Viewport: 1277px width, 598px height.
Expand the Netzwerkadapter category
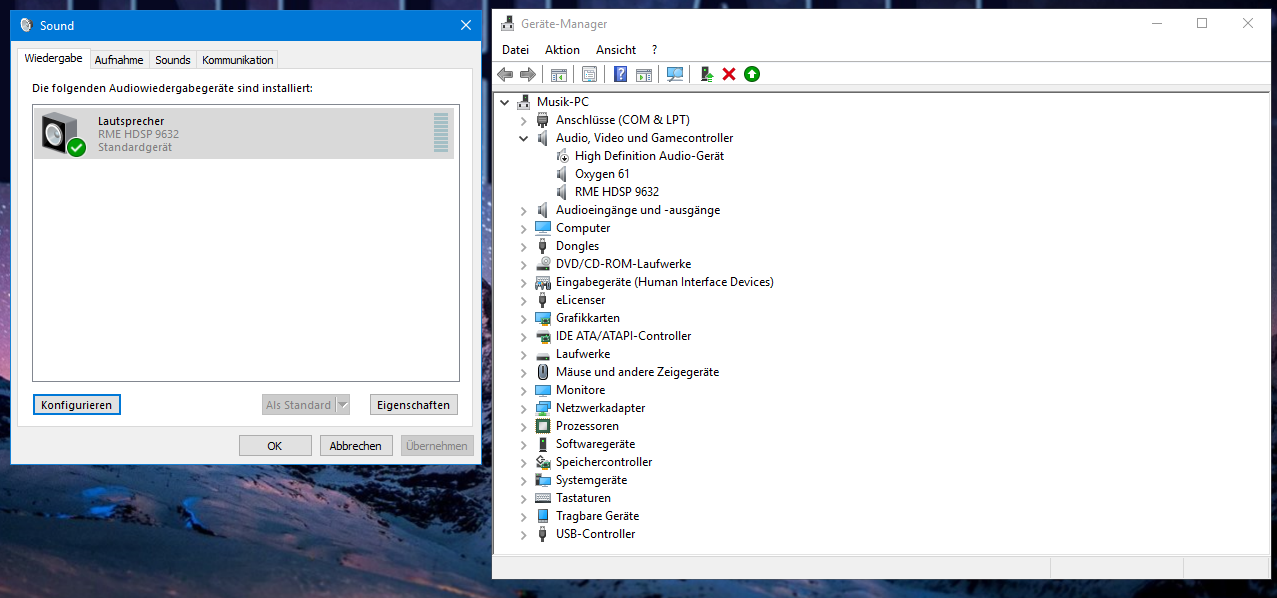pyautogui.click(x=523, y=408)
